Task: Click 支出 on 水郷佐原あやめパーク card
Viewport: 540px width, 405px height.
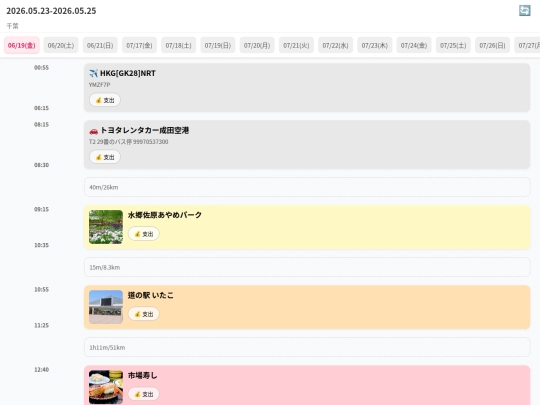Action: [x=144, y=234]
